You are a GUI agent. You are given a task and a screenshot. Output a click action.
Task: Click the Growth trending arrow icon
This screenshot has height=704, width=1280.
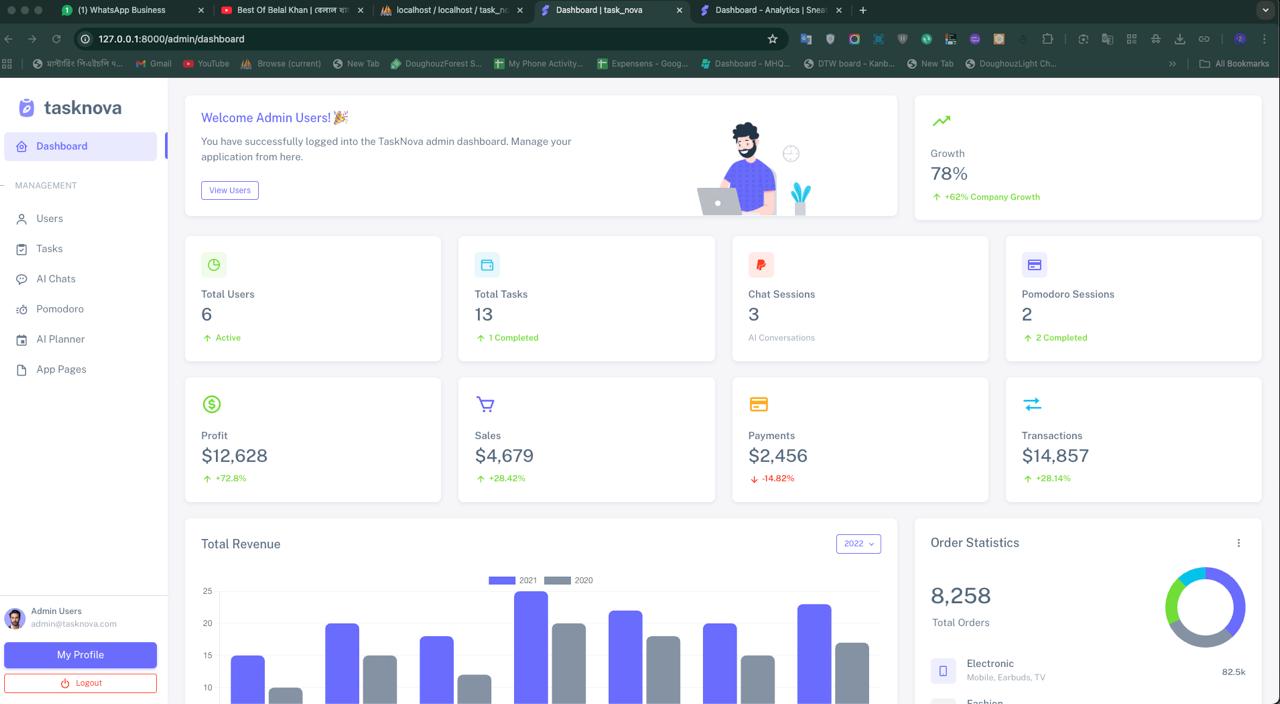coord(941,121)
